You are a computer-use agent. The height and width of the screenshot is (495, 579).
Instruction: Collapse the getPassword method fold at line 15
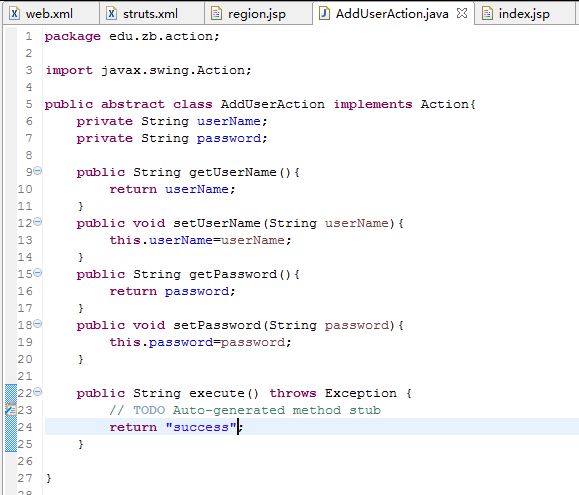pos(38,273)
